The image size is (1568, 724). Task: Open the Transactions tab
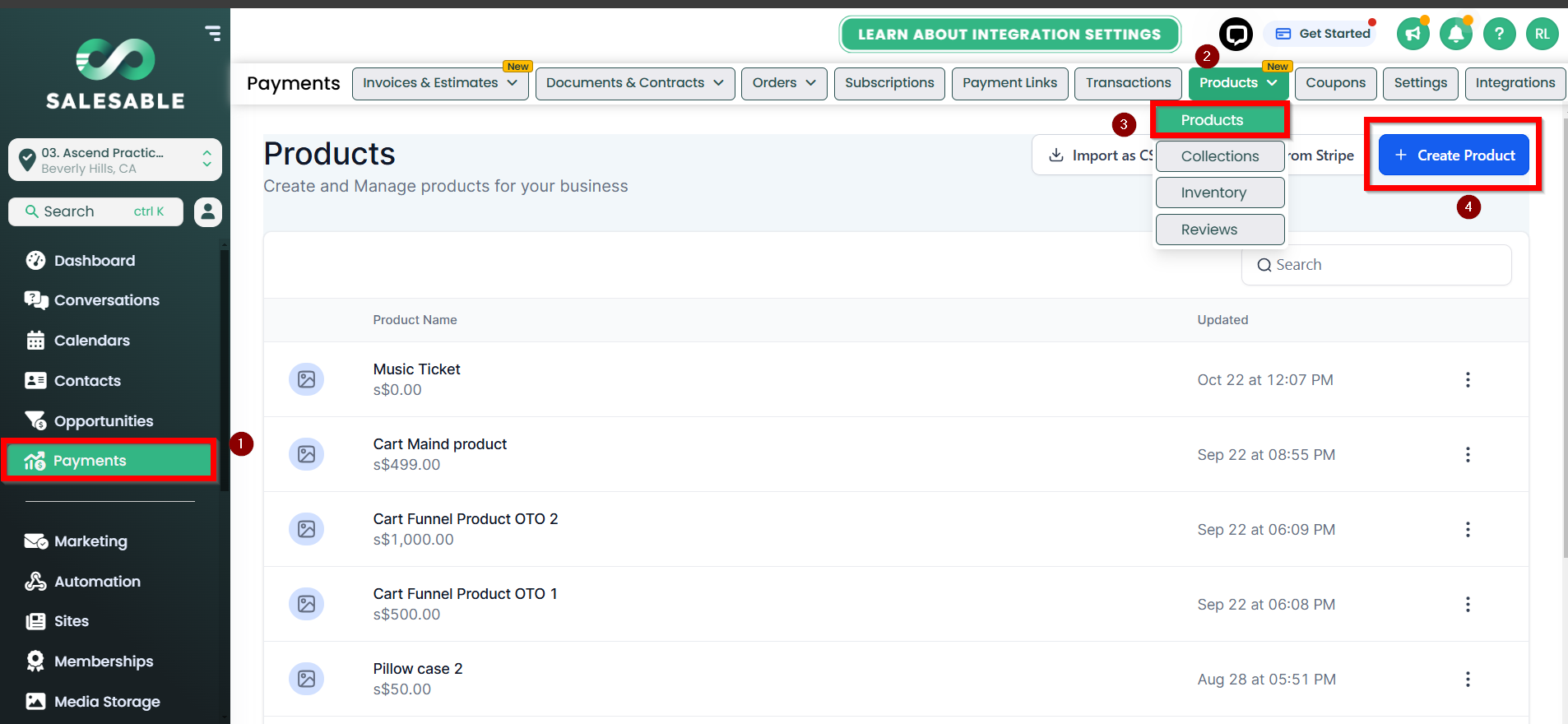(1128, 83)
